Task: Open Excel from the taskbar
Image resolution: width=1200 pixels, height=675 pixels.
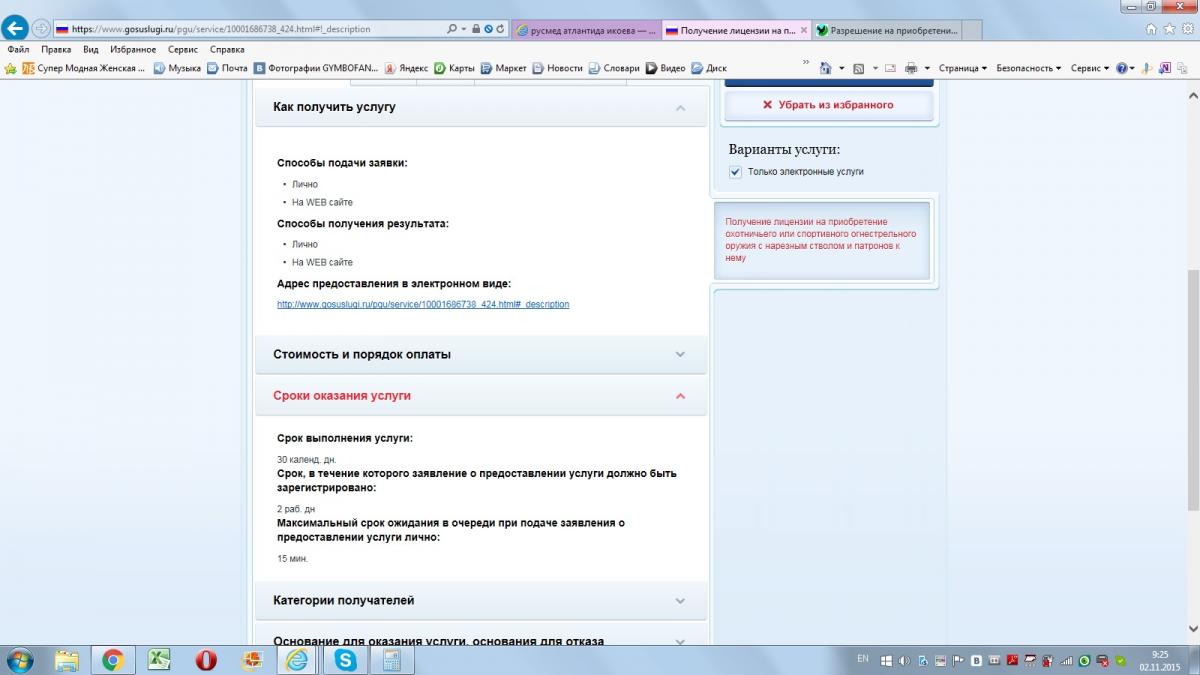Action: (x=159, y=659)
